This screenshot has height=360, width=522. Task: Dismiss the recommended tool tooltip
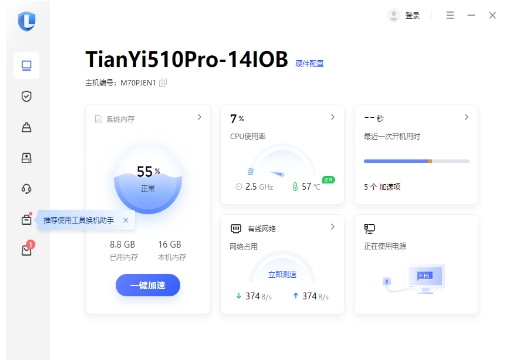126,220
